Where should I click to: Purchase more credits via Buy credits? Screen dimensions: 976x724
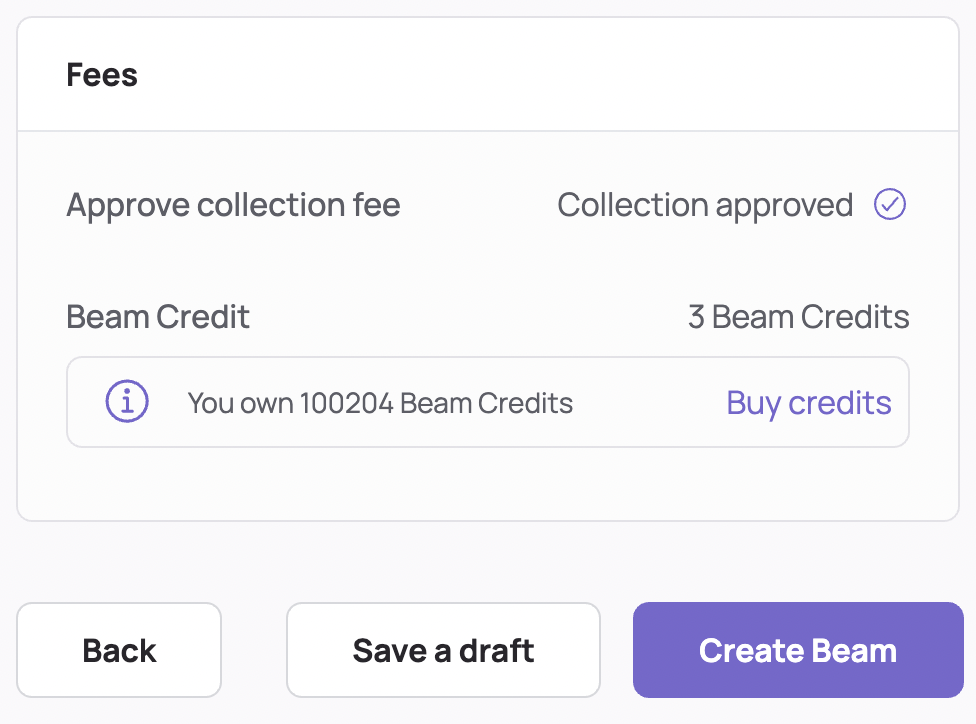809,403
